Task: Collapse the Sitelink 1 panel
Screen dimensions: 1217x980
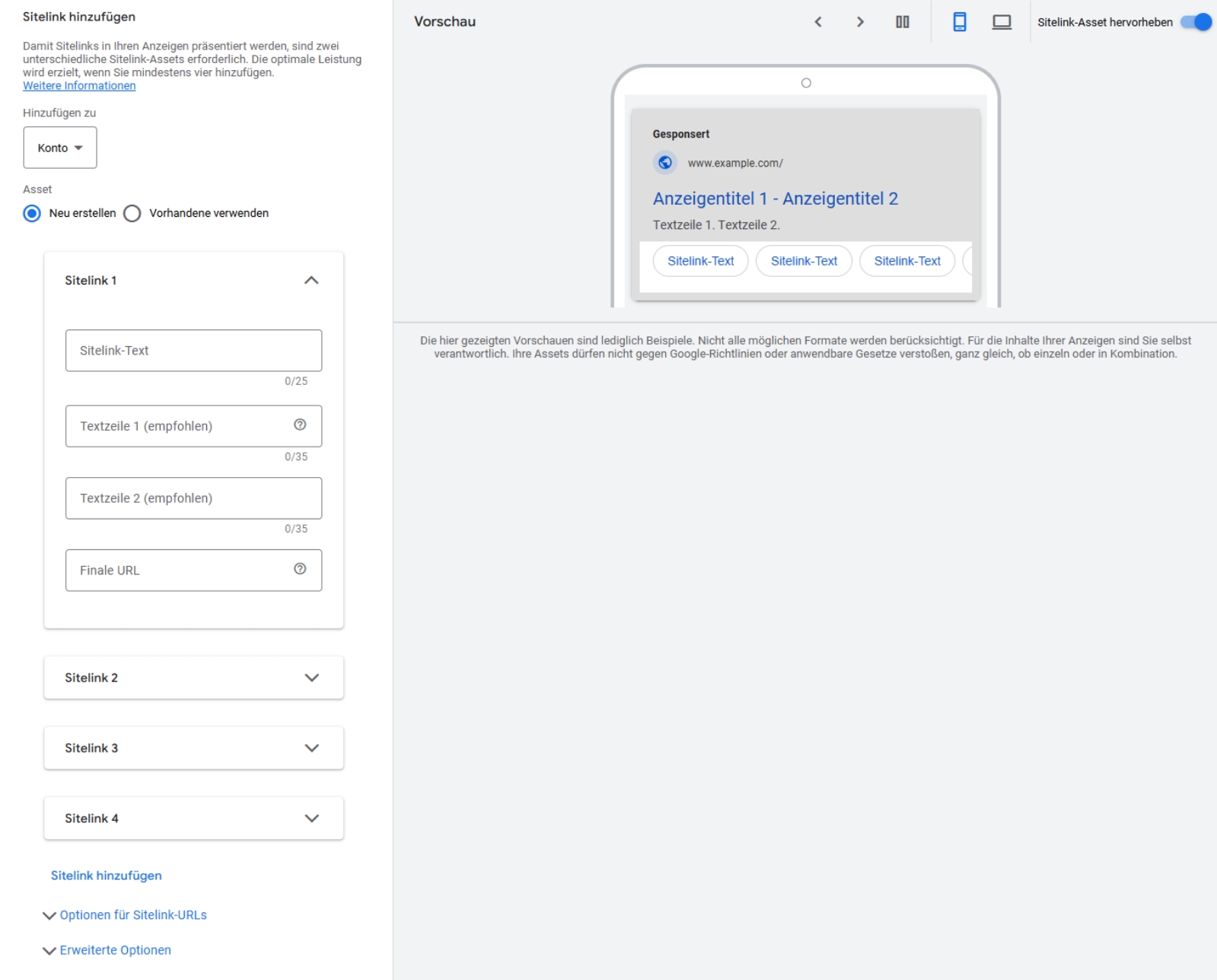Action: [311, 281]
